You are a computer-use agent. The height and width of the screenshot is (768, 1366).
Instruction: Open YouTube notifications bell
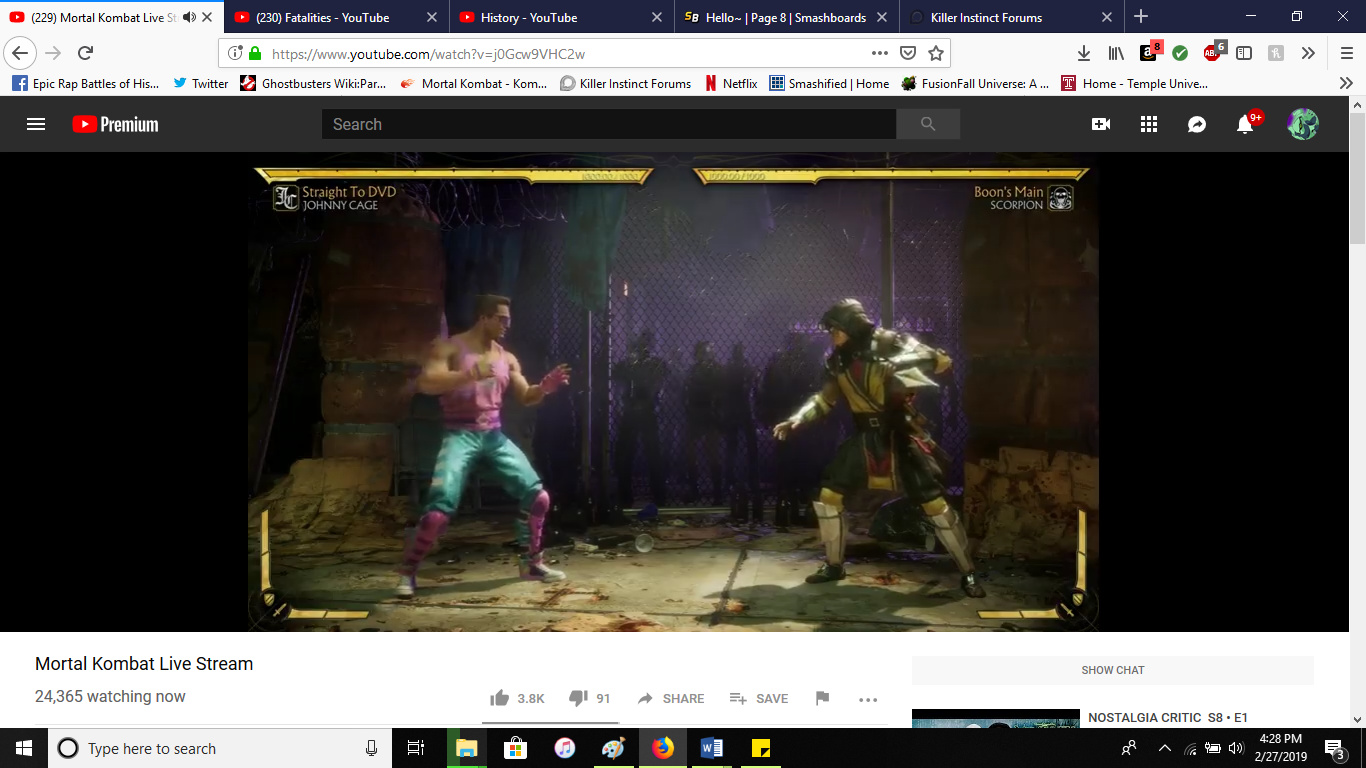click(1245, 124)
